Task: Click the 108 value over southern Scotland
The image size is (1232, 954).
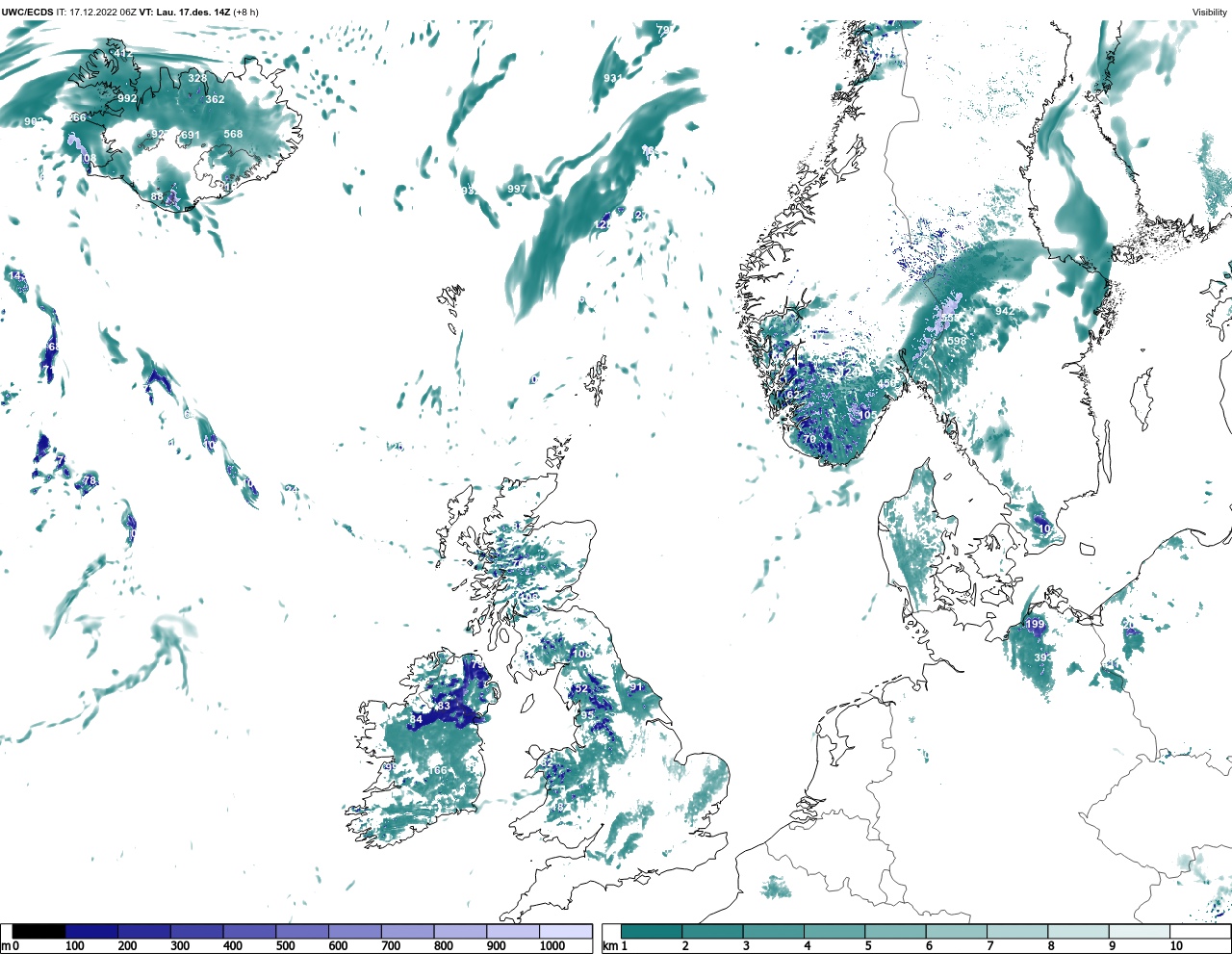Action: (x=582, y=655)
